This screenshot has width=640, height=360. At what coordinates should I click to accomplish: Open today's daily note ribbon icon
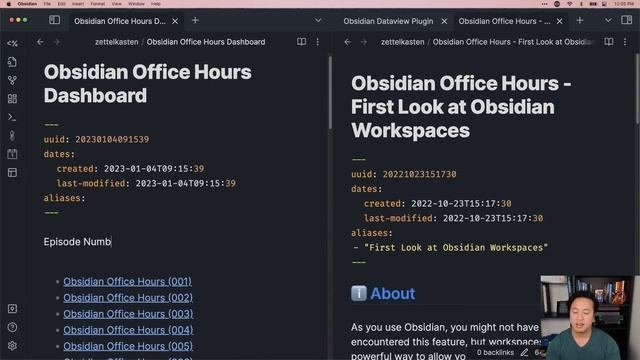(12, 154)
